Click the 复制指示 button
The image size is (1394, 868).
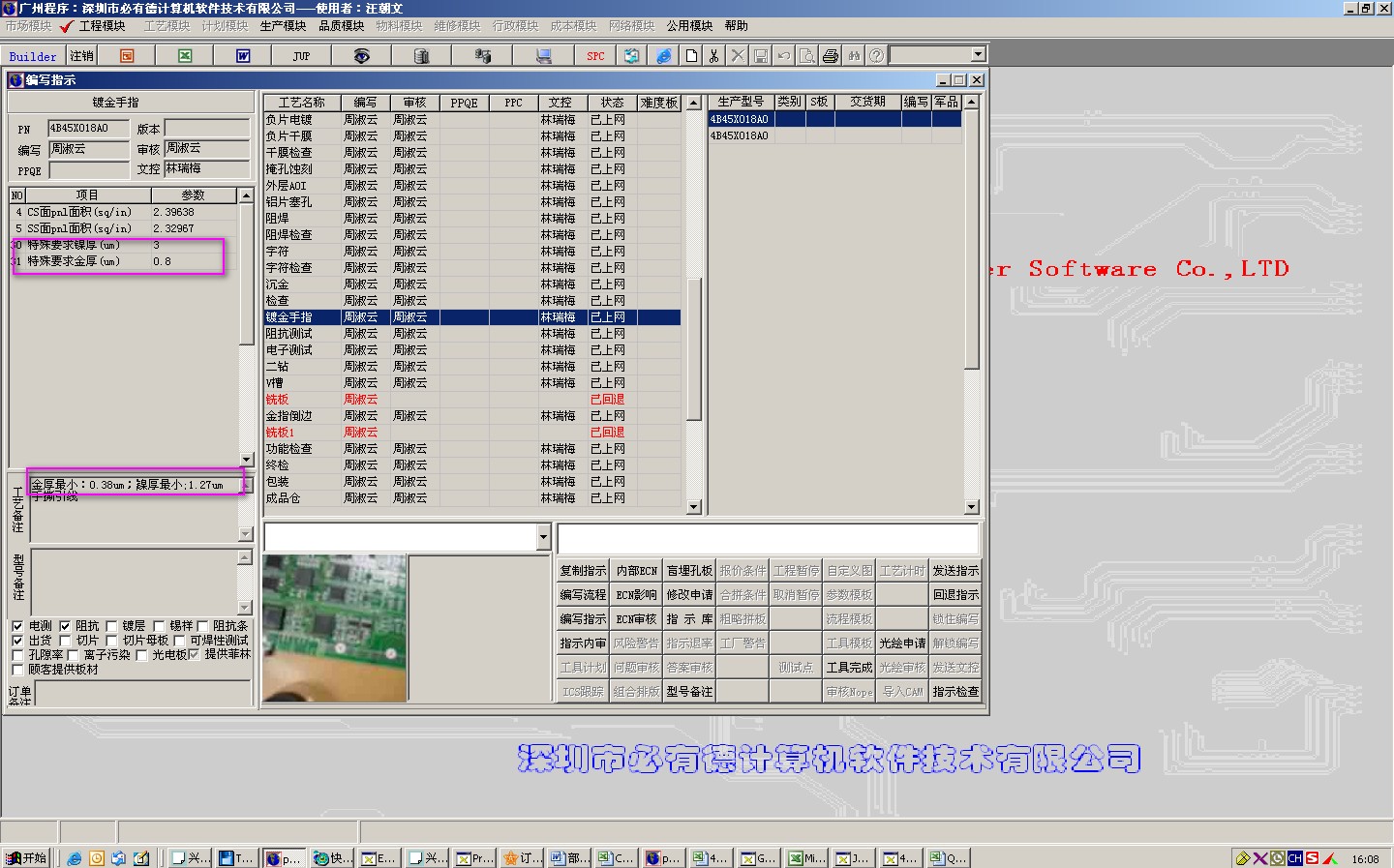[x=583, y=571]
